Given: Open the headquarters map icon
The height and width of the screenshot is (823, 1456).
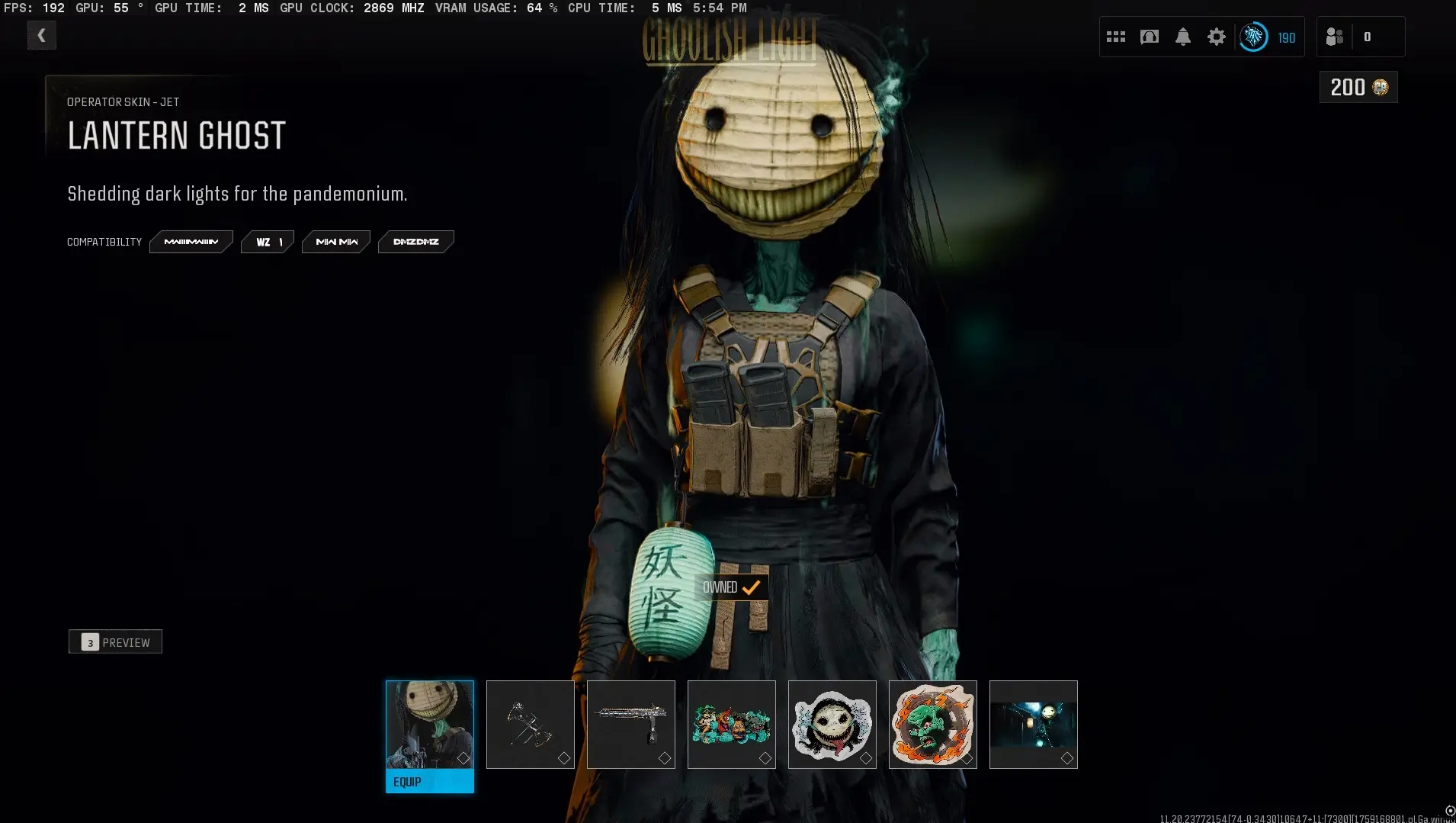Looking at the screenshot, I should [1150, 37].
